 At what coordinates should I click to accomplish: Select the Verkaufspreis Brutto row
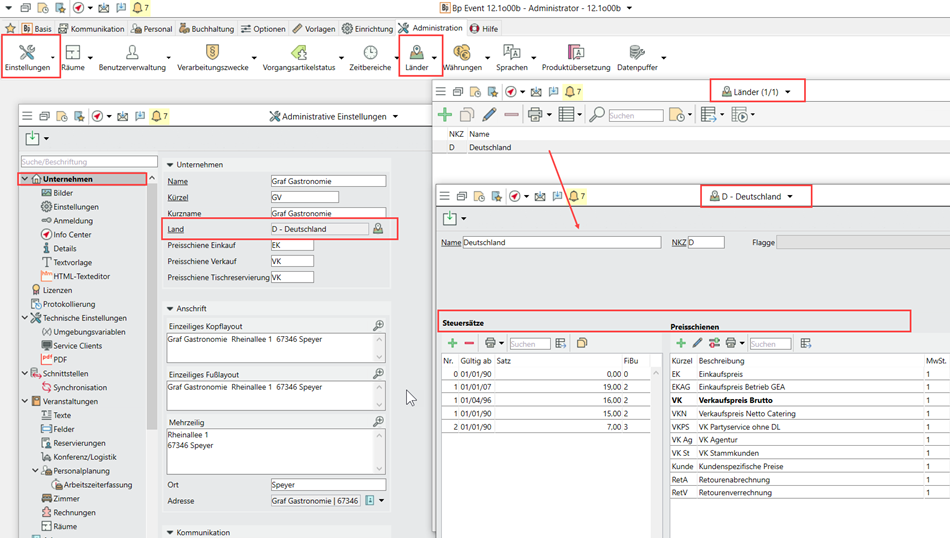(735, 399)
